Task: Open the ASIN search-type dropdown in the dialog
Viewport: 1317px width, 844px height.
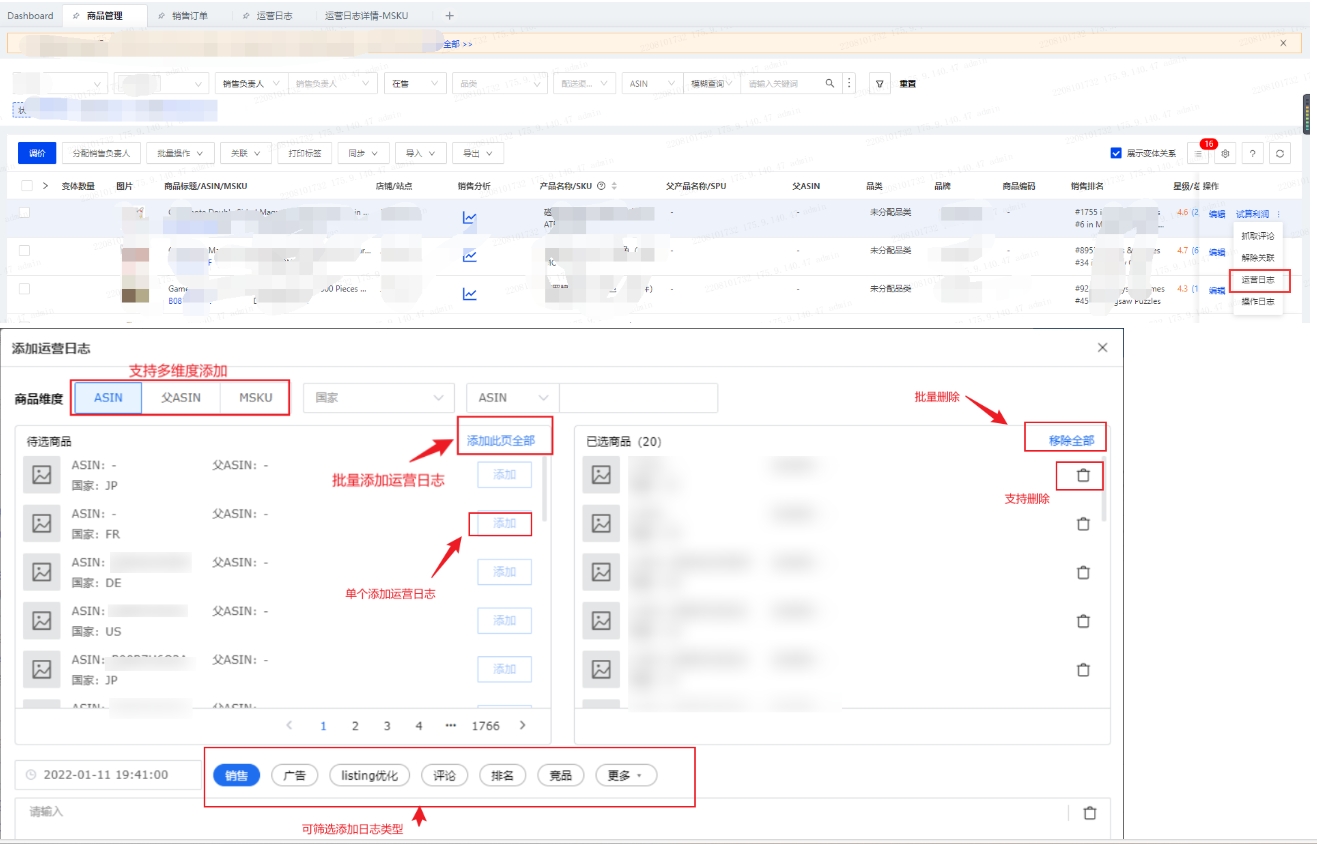Action: tap(513, 397)
